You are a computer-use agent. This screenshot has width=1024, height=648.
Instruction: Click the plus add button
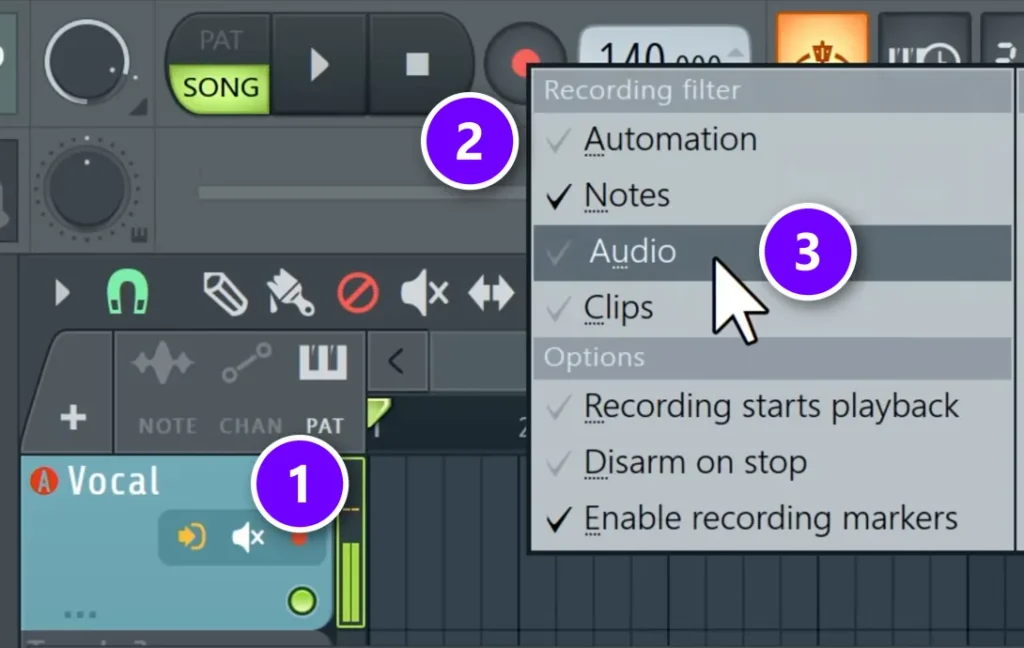coord(73,417)
